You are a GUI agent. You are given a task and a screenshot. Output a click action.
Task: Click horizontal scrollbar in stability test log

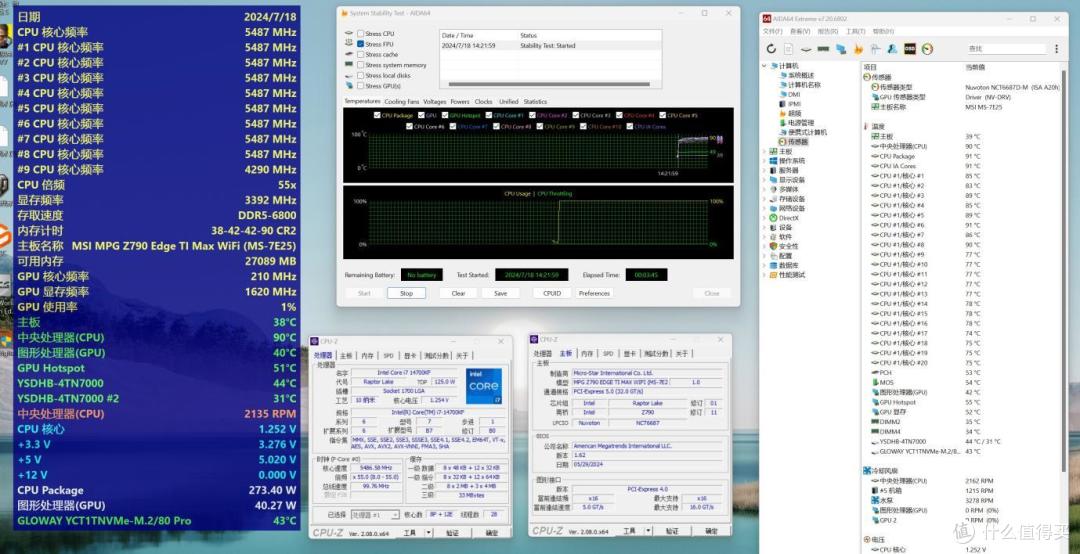[549, 85]
